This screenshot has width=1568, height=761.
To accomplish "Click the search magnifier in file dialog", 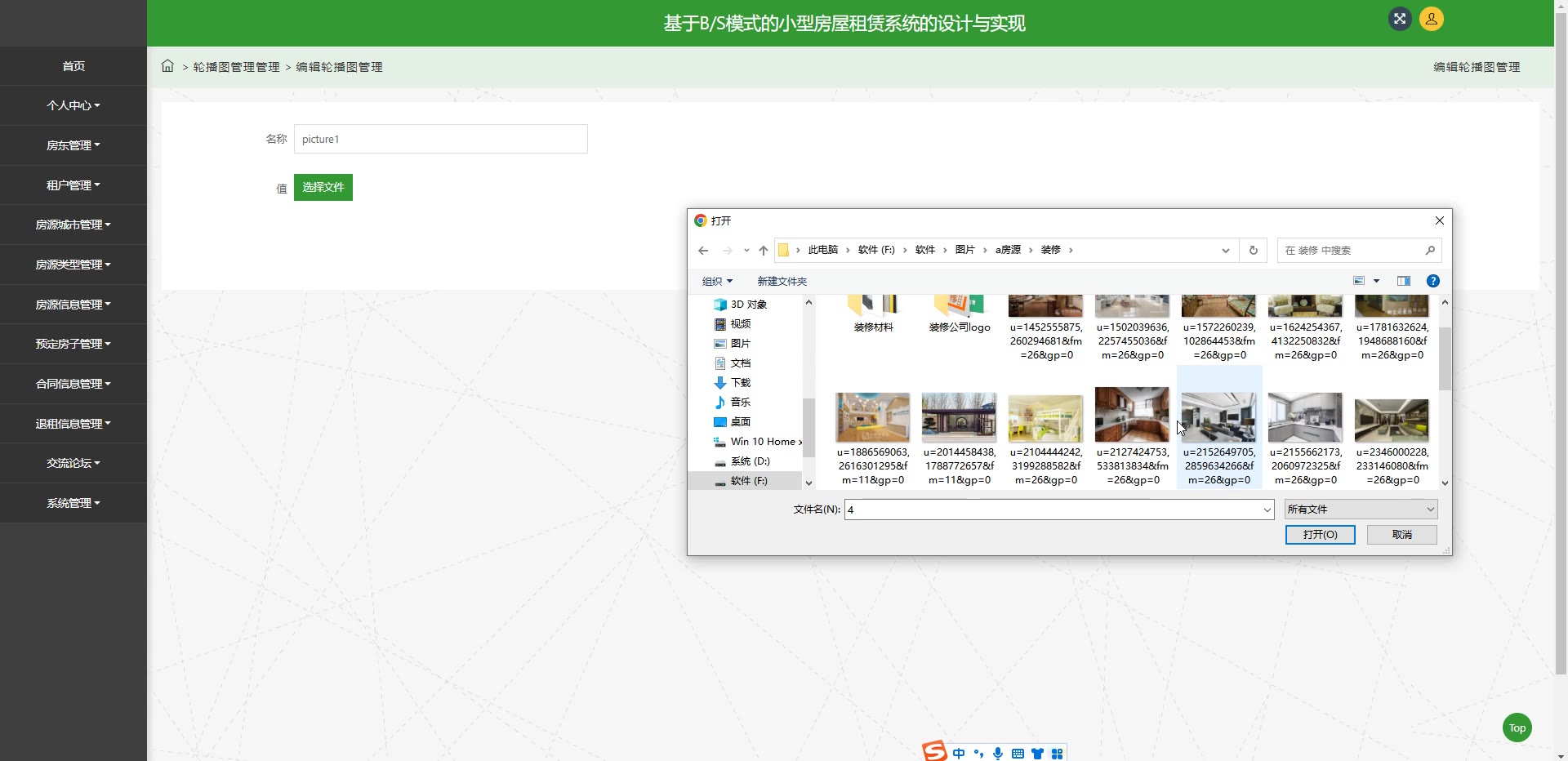I will [x=1430, y=251].
